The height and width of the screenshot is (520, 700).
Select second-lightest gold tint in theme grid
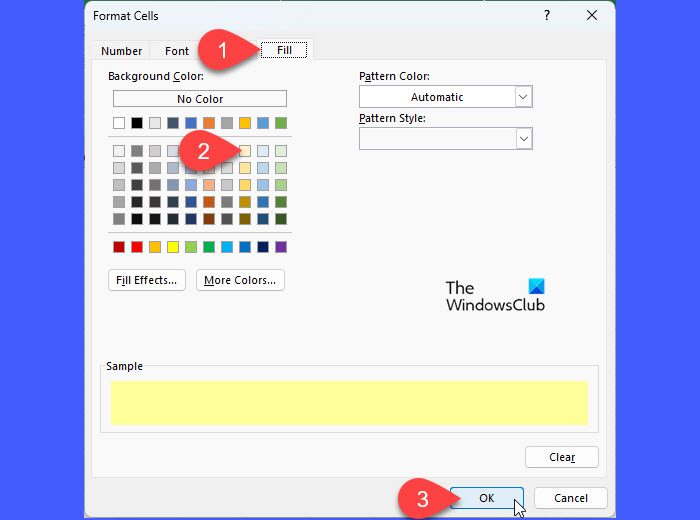point(245,168)
